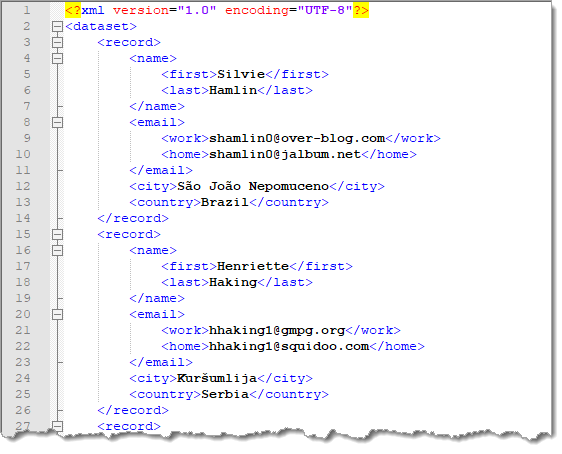Click line number 12 in the margin
The height and width of the screenshot is (454, 562).
23,186
